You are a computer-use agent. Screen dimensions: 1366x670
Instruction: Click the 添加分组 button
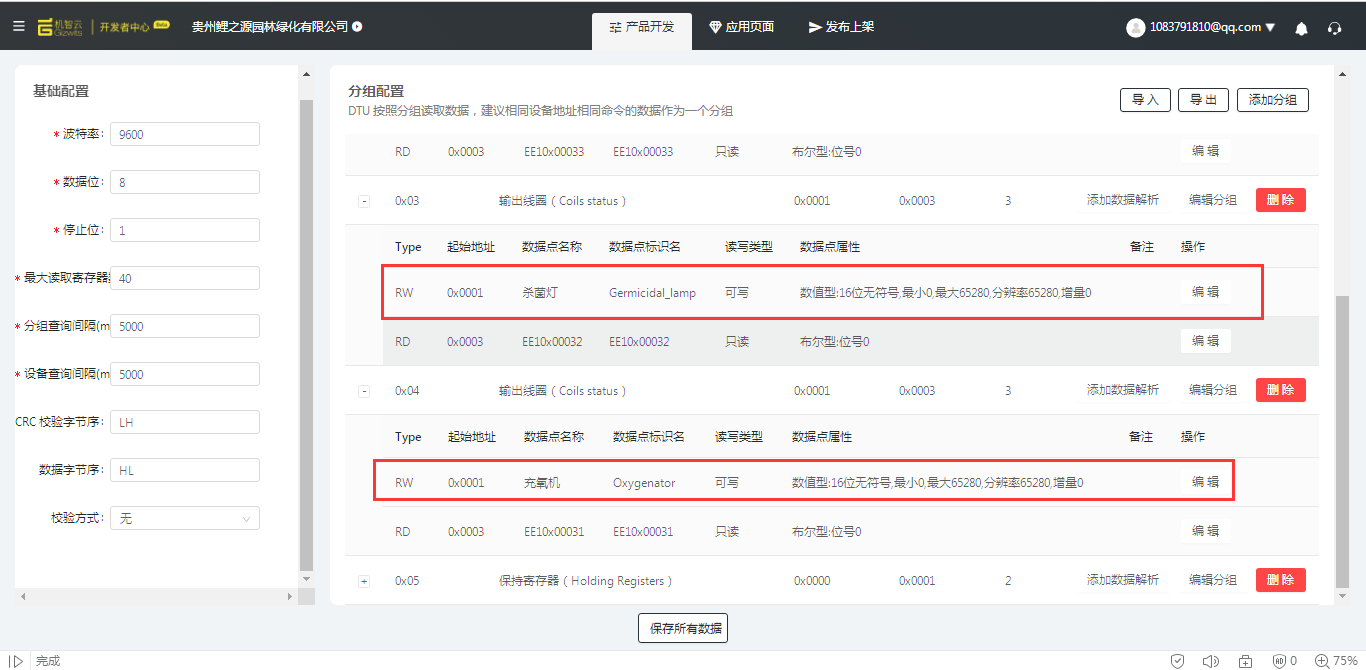(1273, 100)
